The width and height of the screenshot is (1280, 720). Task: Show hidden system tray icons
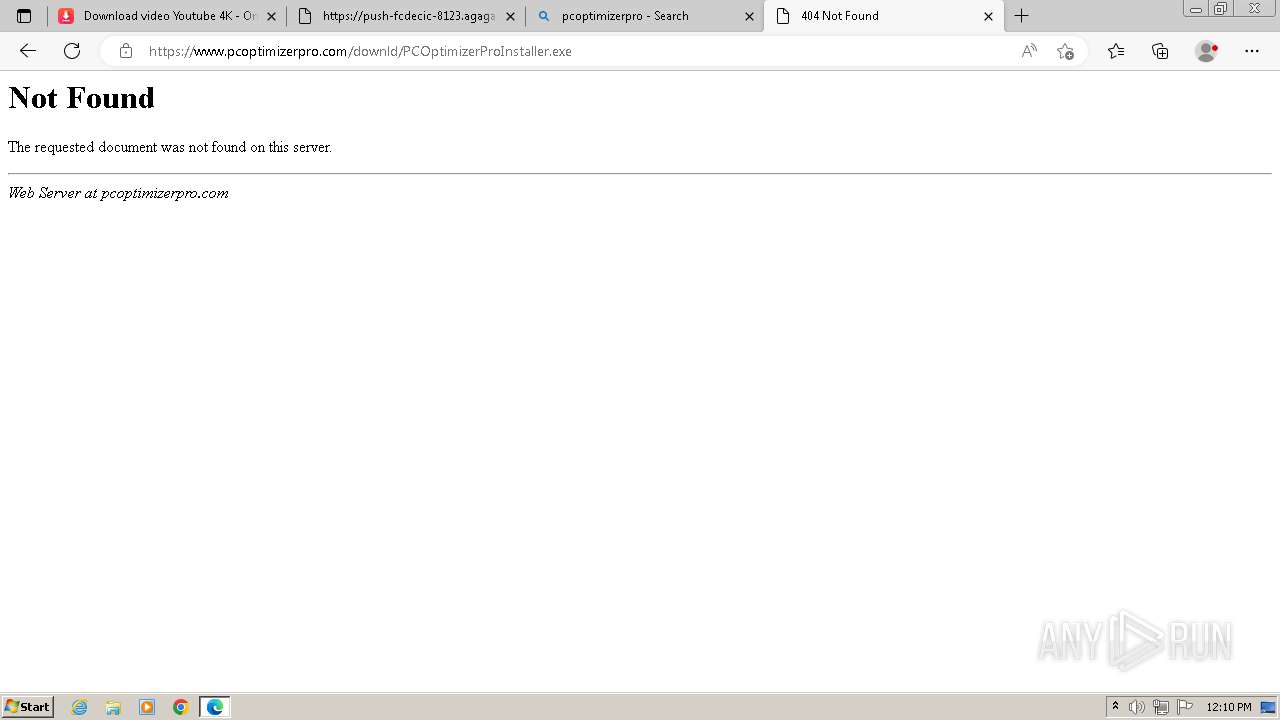pyautogui.click(x=1116, y=707)
